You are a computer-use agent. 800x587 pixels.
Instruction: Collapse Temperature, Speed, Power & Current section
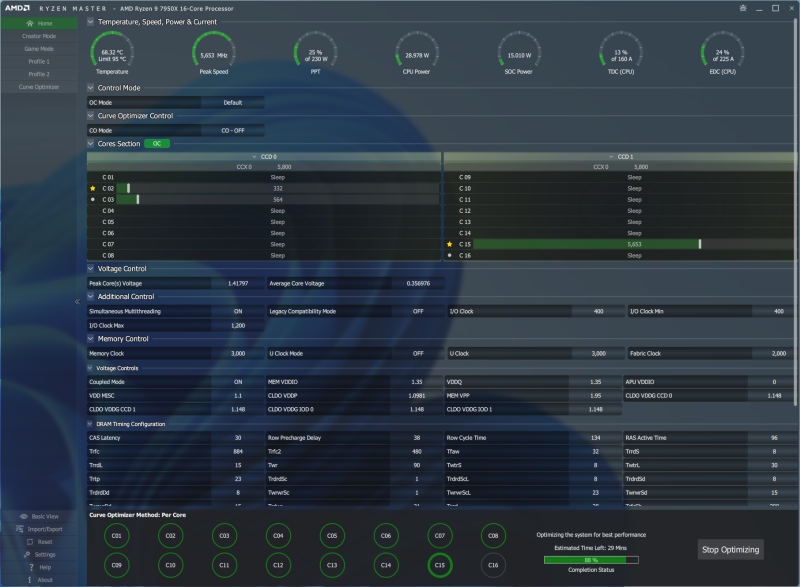tap(90, 22)
